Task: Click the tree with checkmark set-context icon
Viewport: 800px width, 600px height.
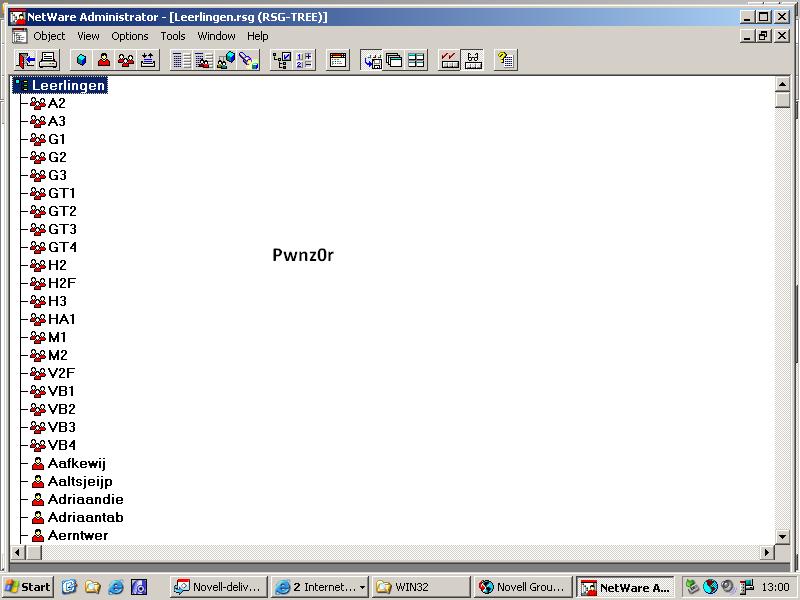Action: click(282, 60)
